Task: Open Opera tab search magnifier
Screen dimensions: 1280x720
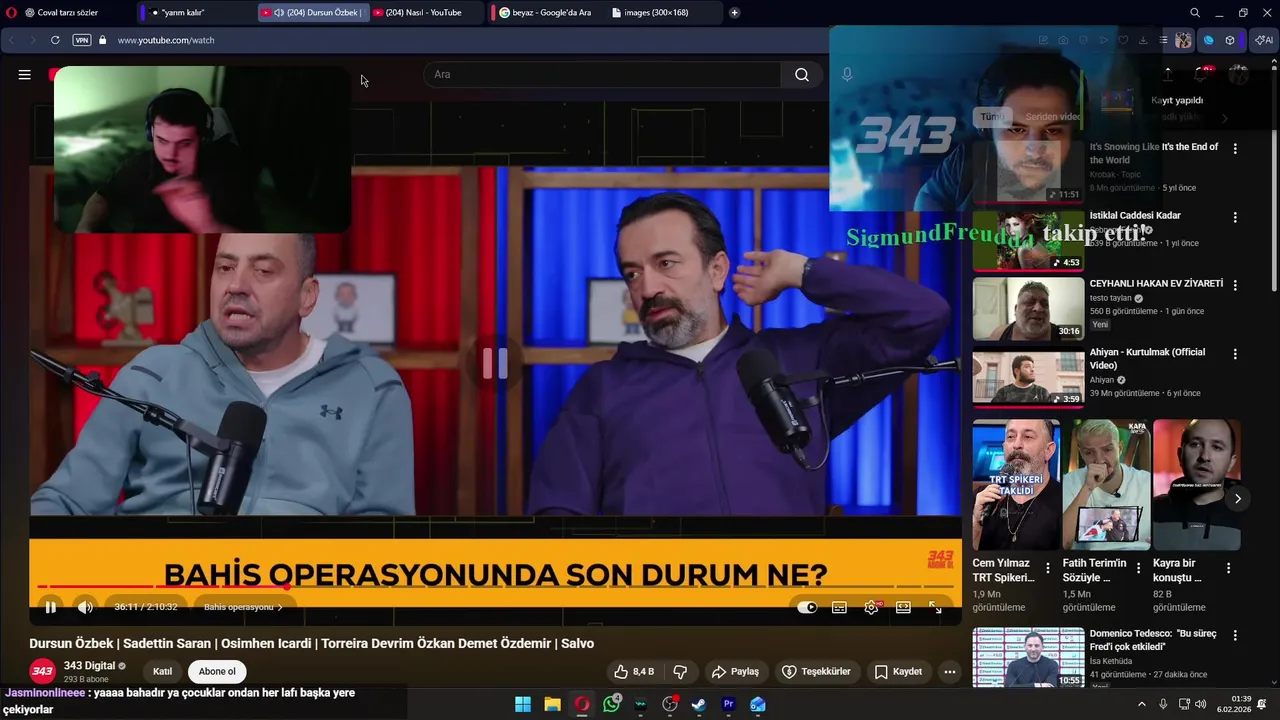Action: tap(1195, 13)
